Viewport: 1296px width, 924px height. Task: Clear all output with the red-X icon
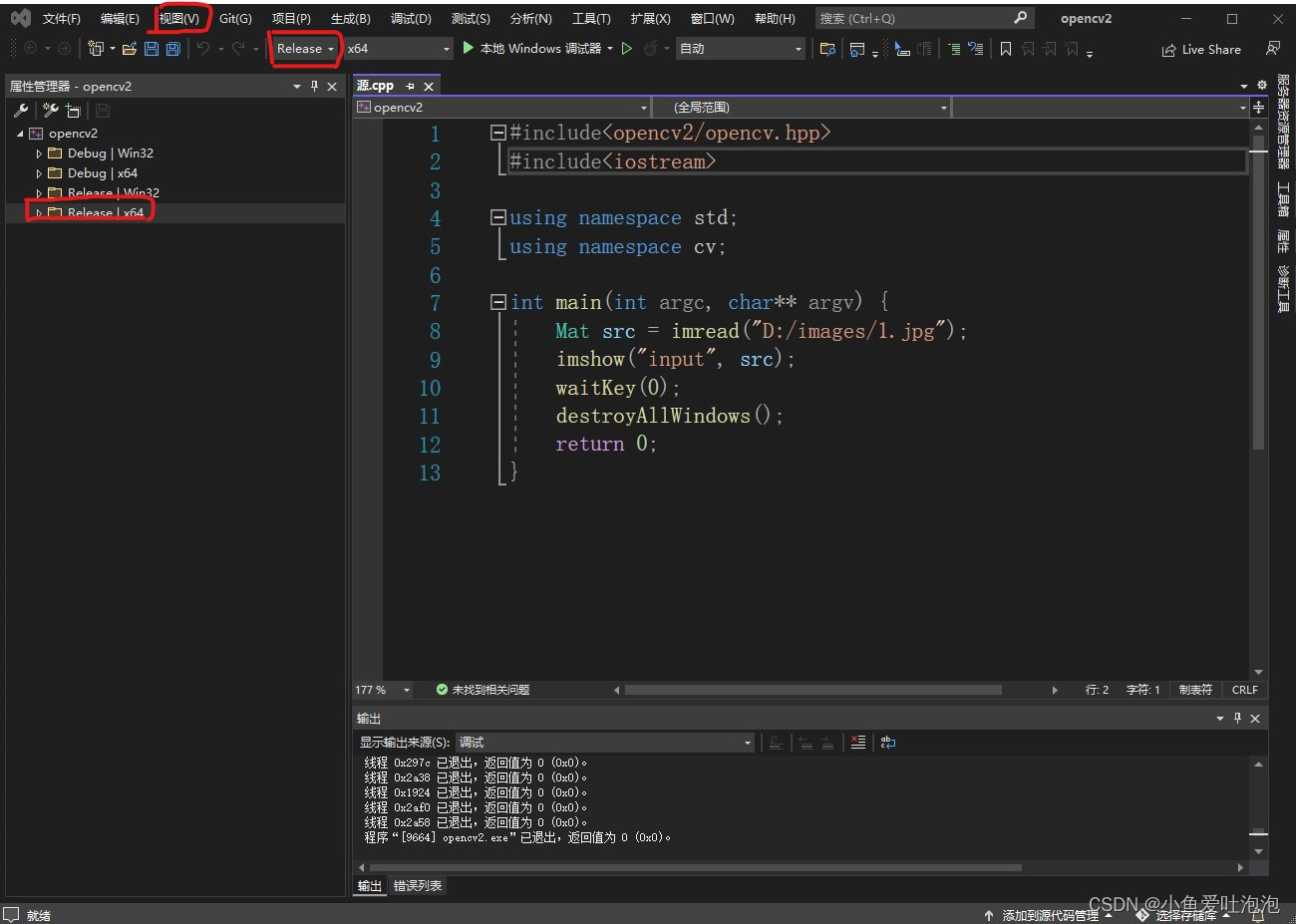(x=857, y=743)
